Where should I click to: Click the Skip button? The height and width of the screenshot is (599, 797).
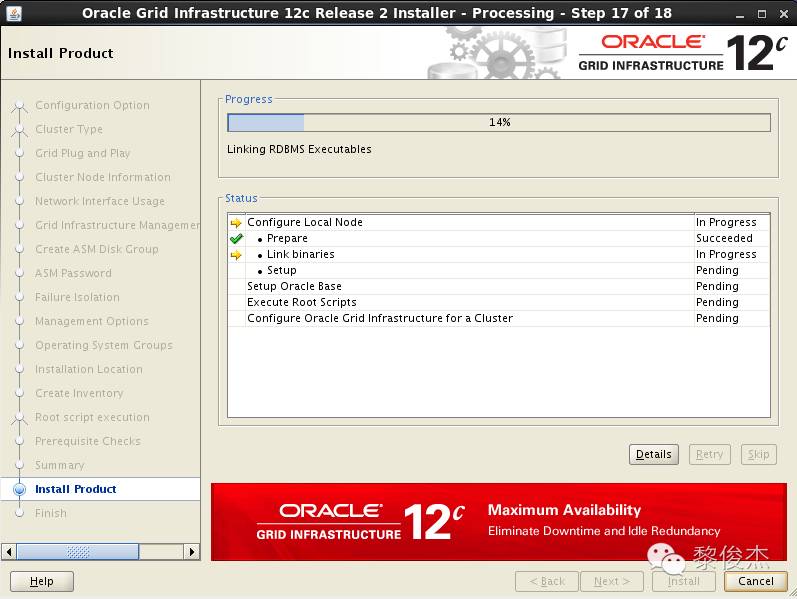click(758, 454)
